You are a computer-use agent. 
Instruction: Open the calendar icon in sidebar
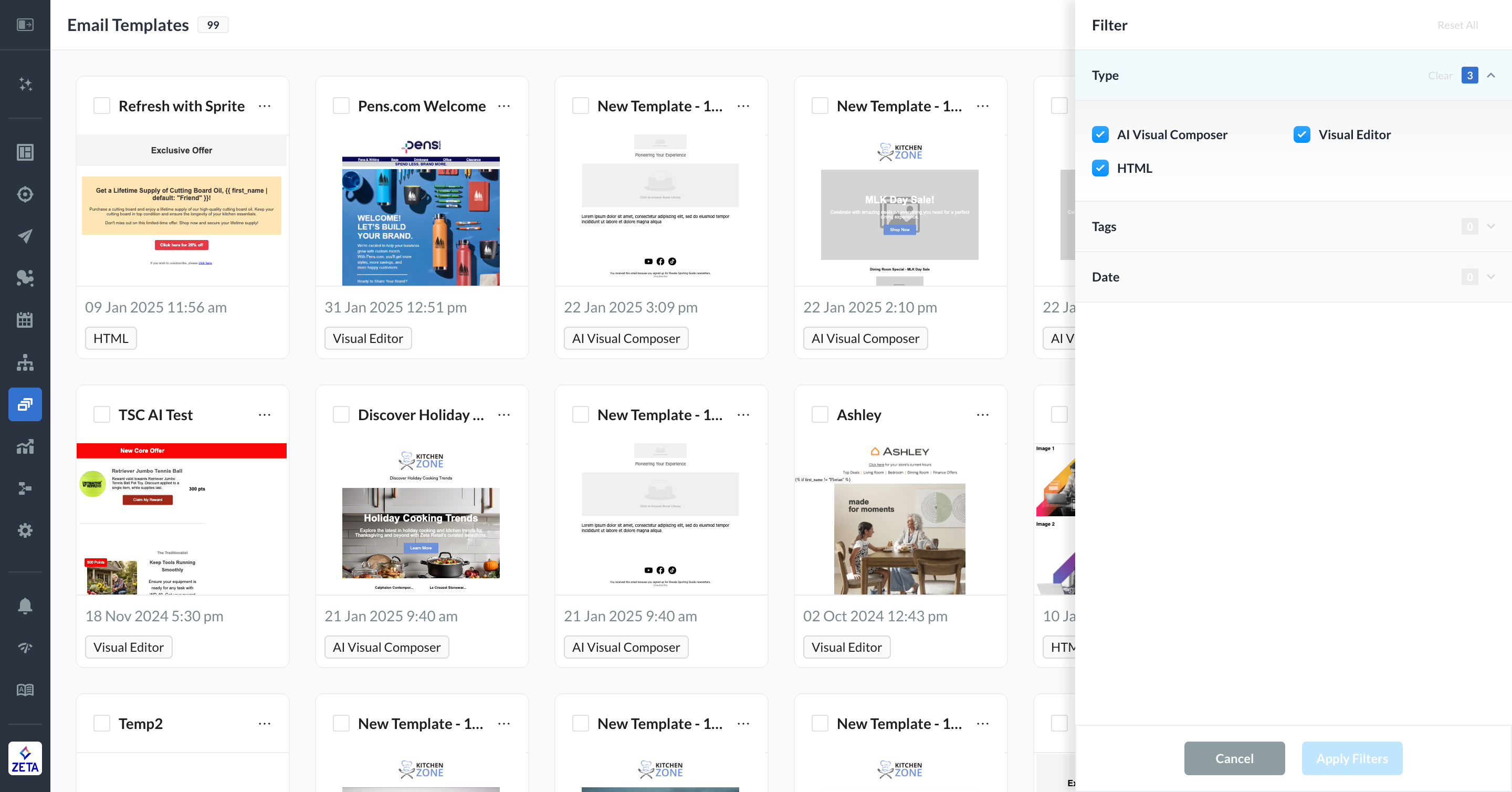pyautogui.click(x=25, y=320)
